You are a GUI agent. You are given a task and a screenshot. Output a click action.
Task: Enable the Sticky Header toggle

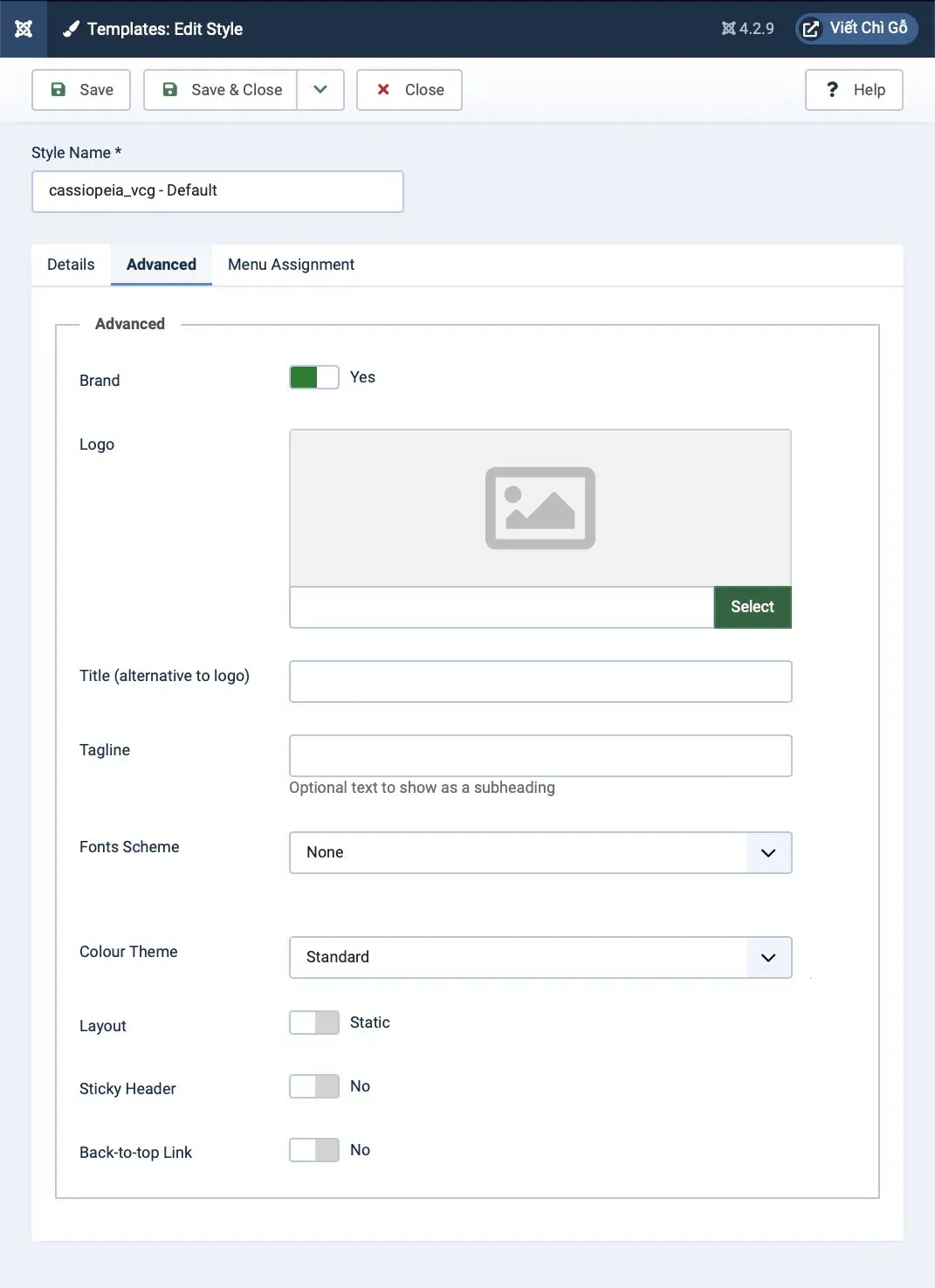coord(314,1086)
